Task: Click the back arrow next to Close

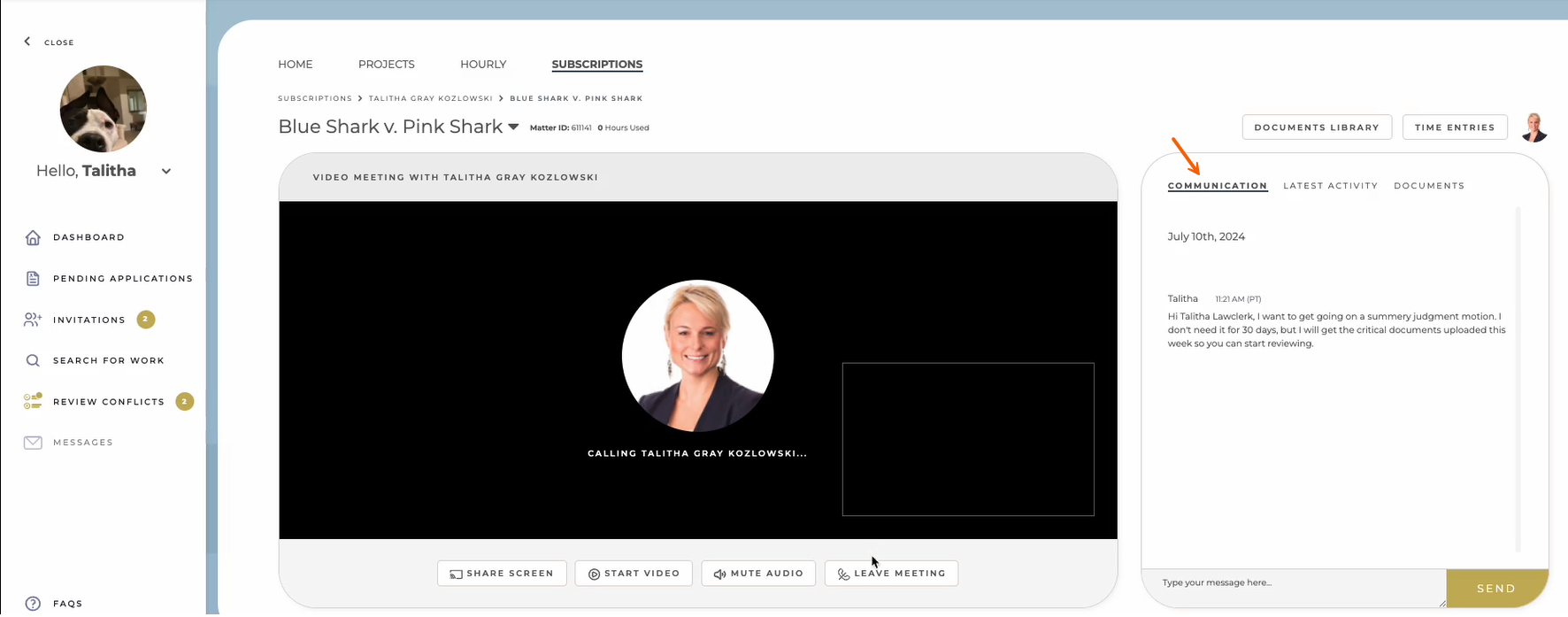Action: pyautogui.click(x=27, y=42)
